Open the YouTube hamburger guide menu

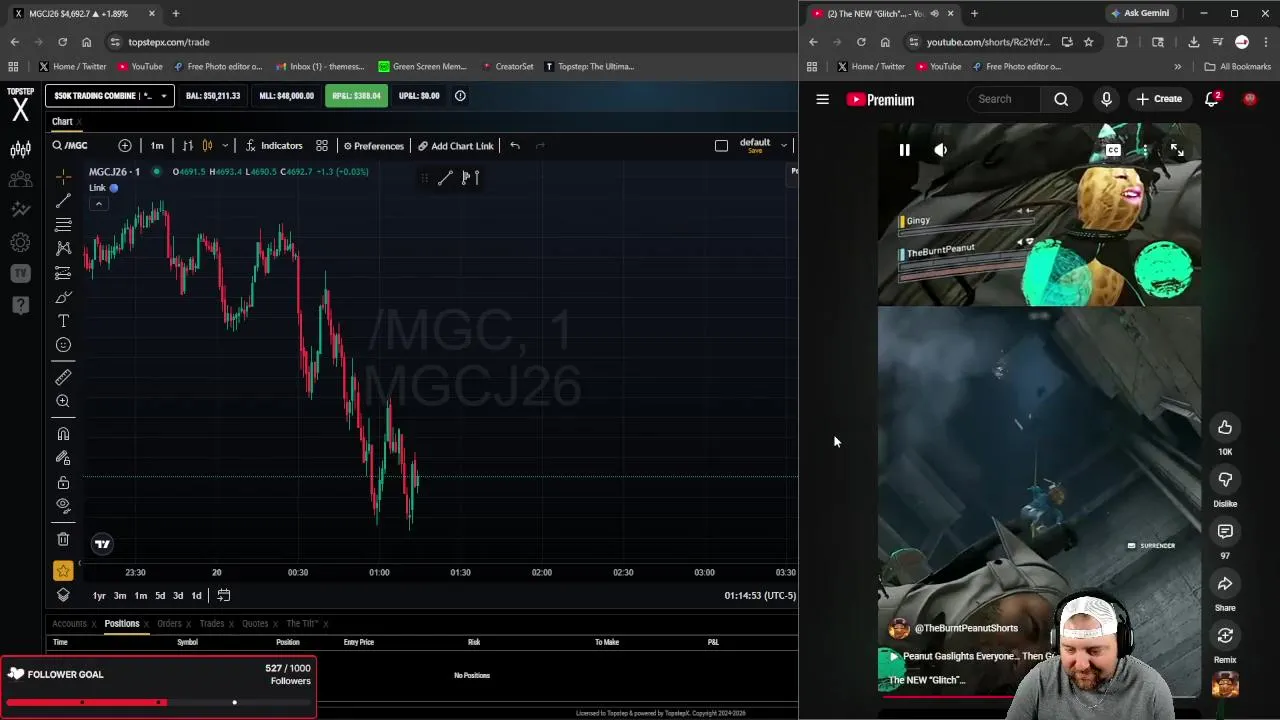[x=822, y=99]
